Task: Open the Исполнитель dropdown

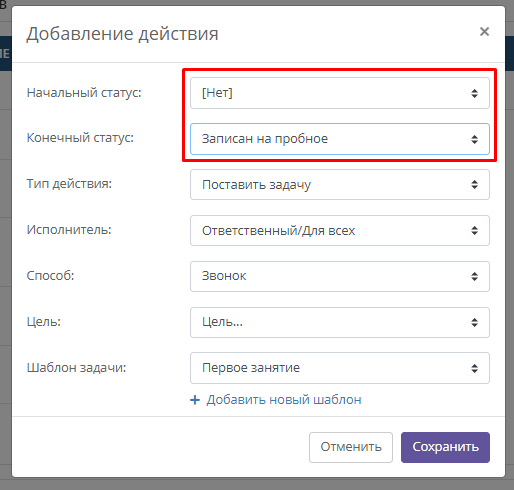Action: tap(340, 231)
